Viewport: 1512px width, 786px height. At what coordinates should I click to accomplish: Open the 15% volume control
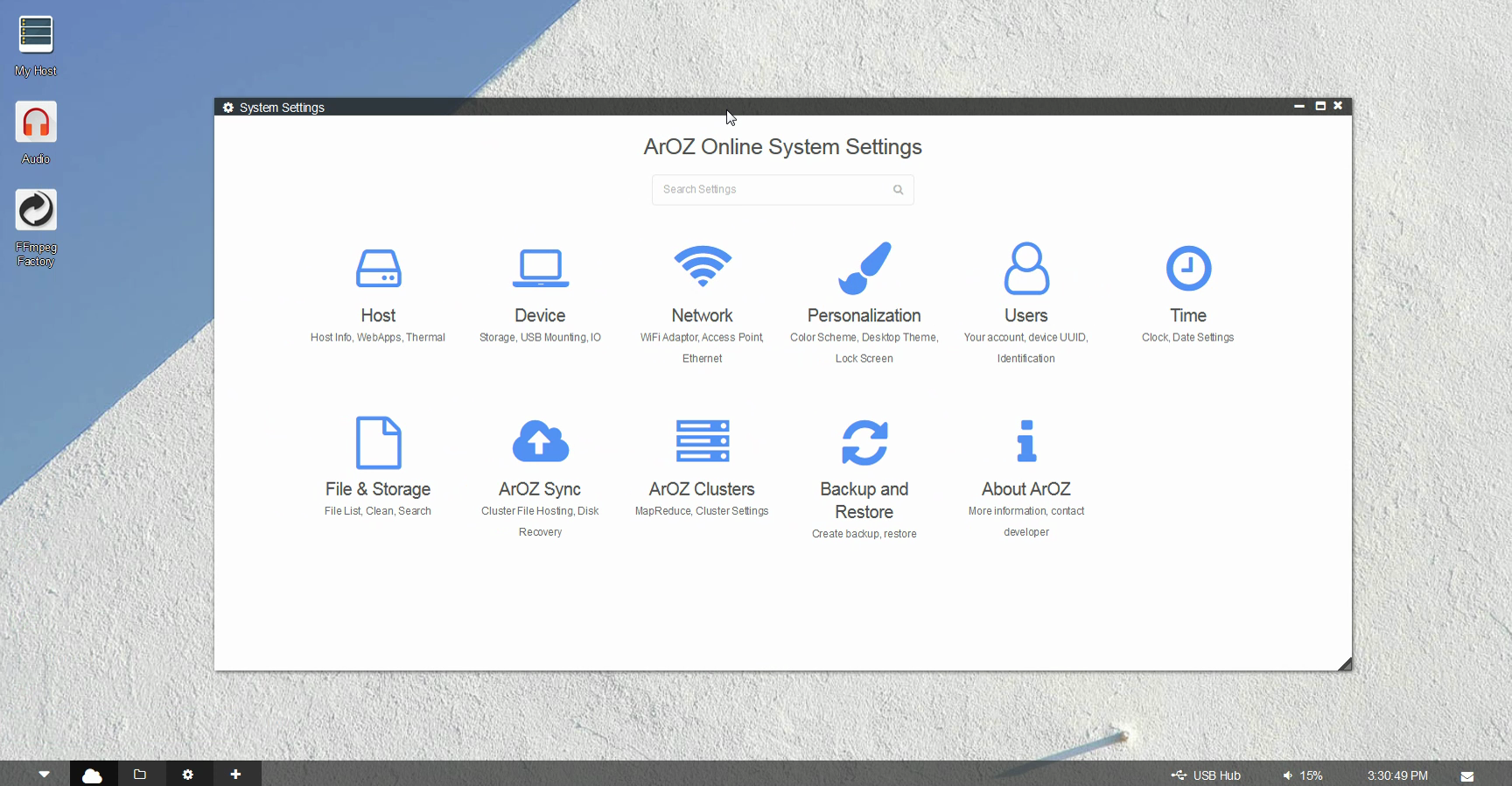pos(1303,775)
